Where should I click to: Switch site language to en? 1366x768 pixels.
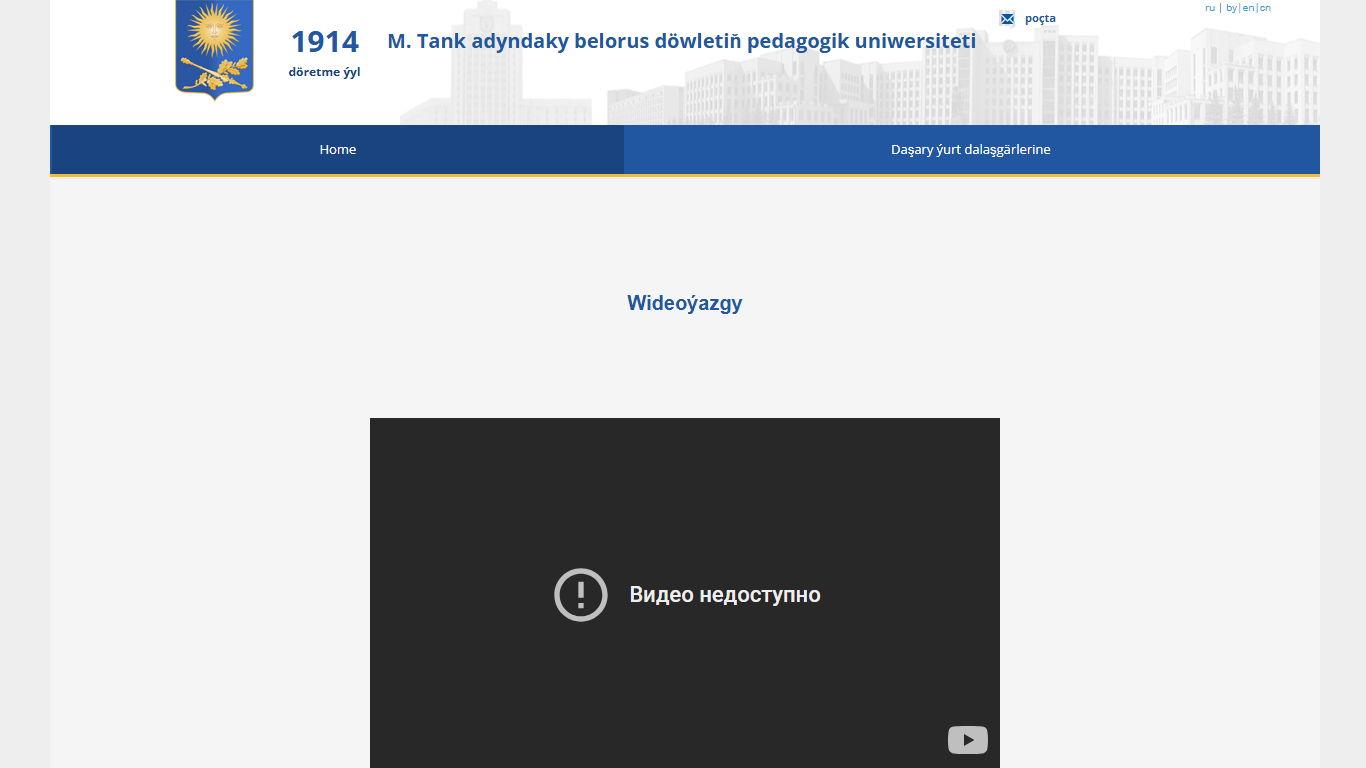1248,8
